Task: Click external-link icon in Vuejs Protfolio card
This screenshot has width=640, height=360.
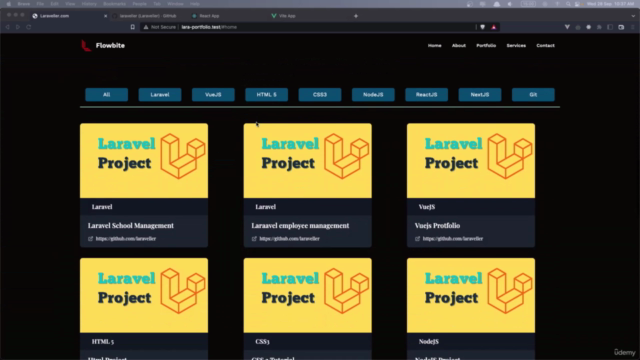Action: 418,239
